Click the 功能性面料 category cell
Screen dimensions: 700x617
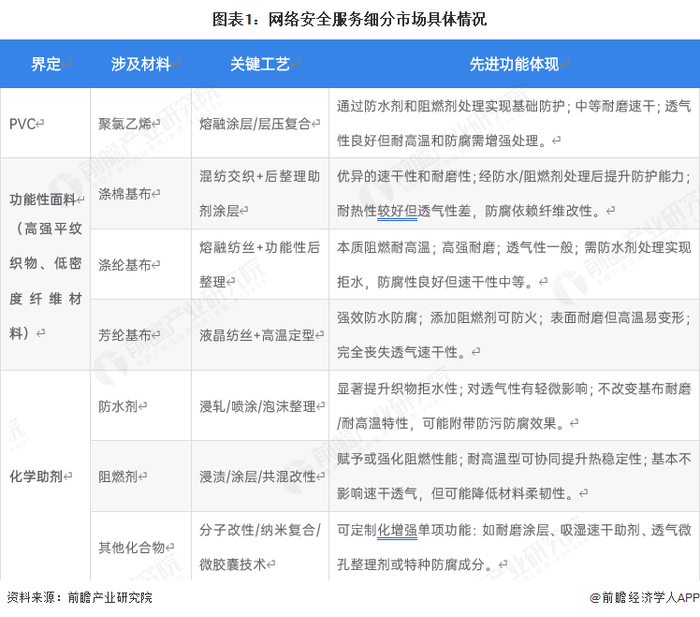click(45, 264)
